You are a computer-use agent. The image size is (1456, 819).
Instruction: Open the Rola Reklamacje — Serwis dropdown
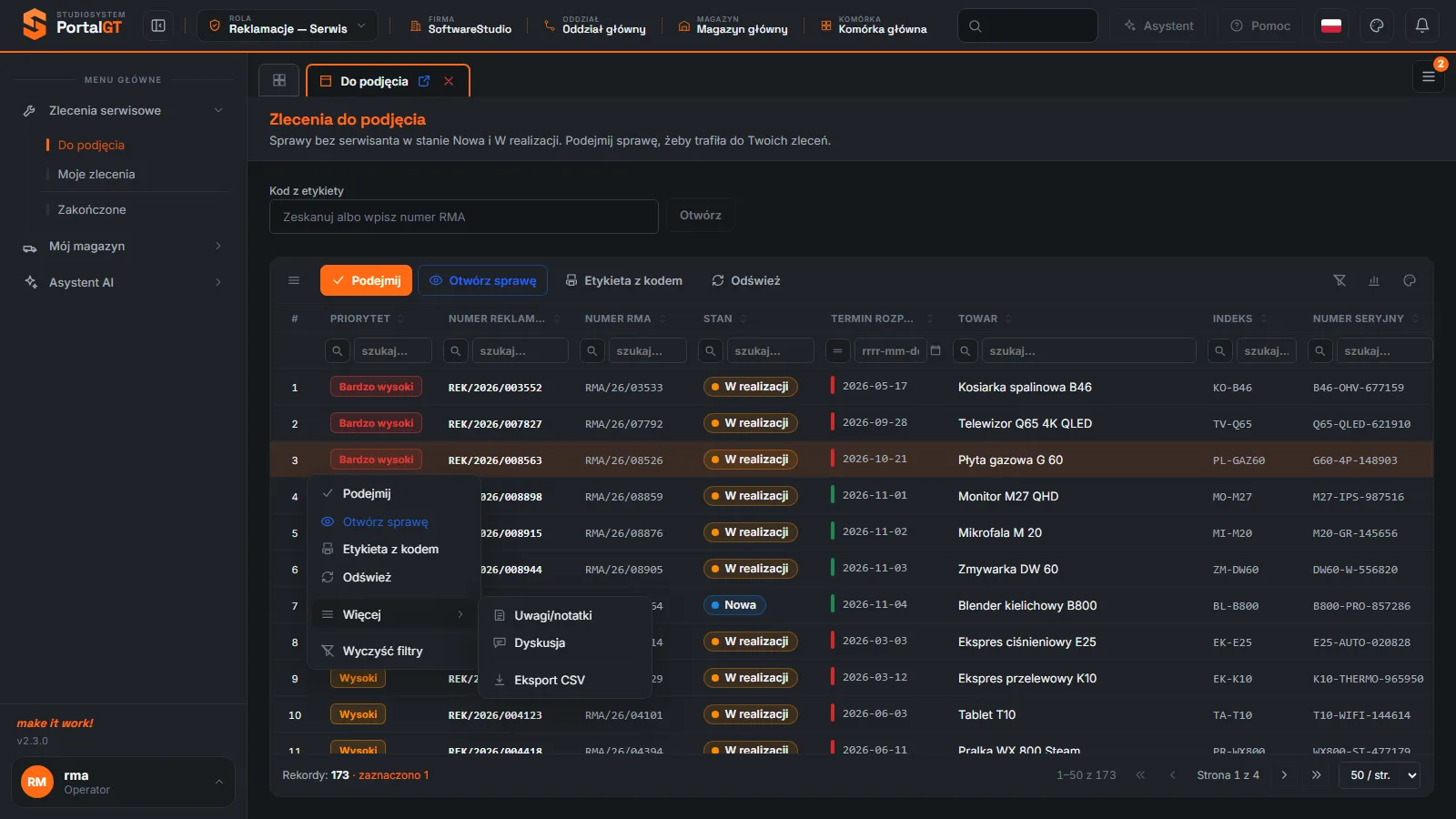point(288,25)
